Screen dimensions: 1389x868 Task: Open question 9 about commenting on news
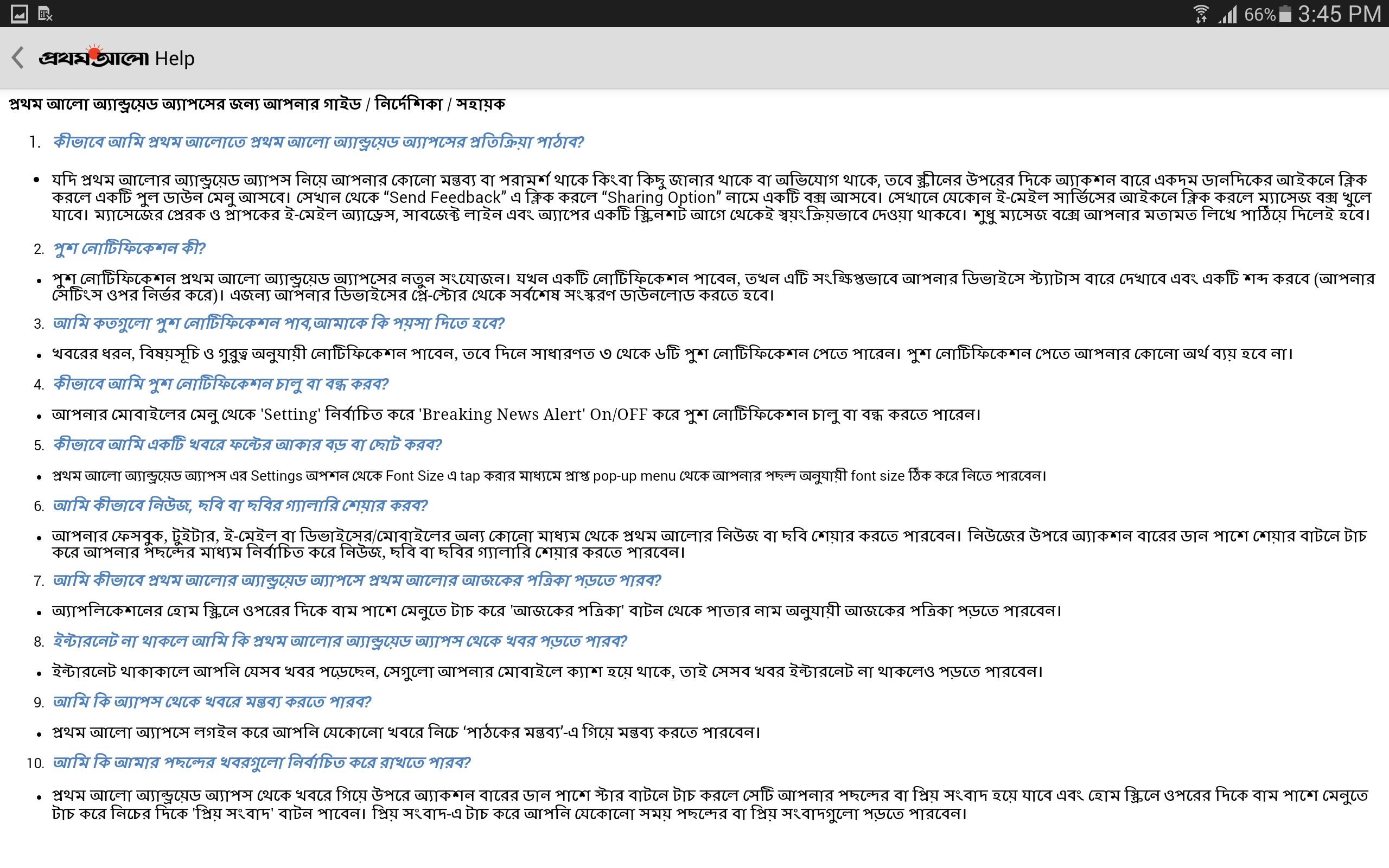pyautogui.click(x=212, y=702)
